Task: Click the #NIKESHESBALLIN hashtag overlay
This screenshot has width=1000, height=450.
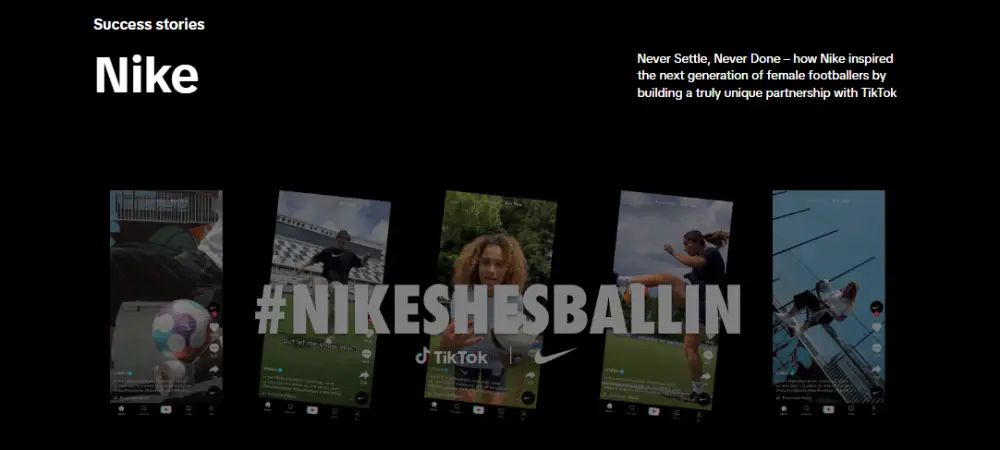Action: (x=498, y=310)
